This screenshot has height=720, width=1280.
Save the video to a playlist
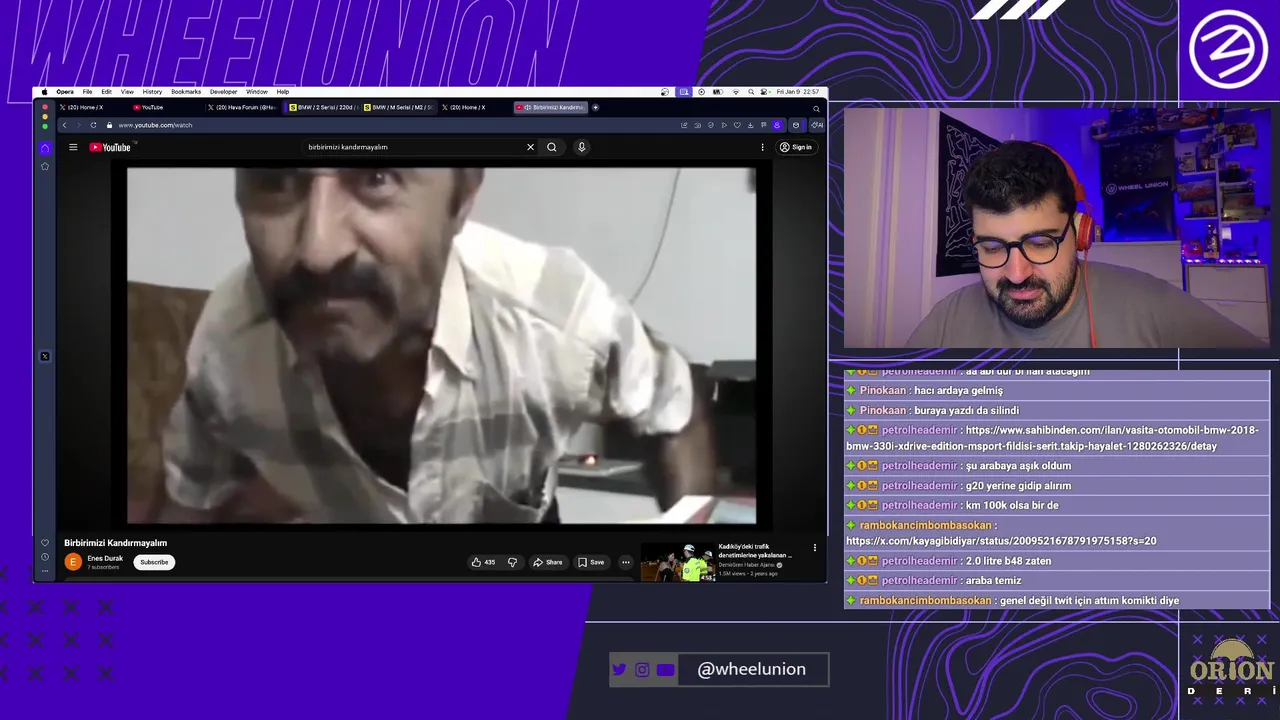click(591, 562)
